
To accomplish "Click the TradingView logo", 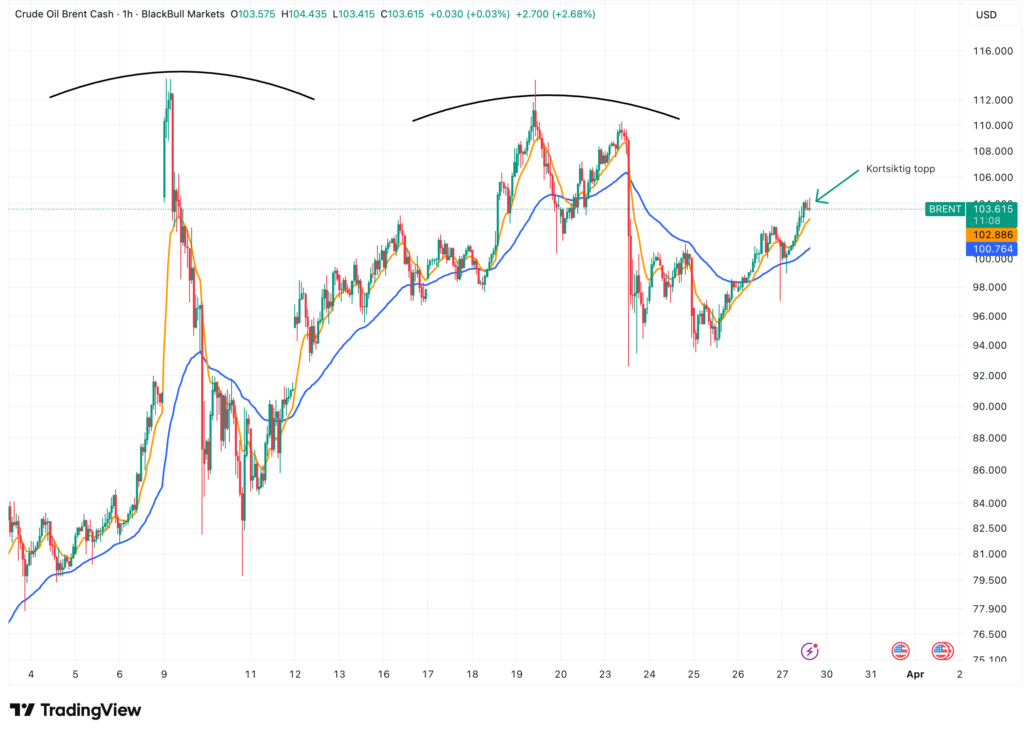I will tap(76, 710).
